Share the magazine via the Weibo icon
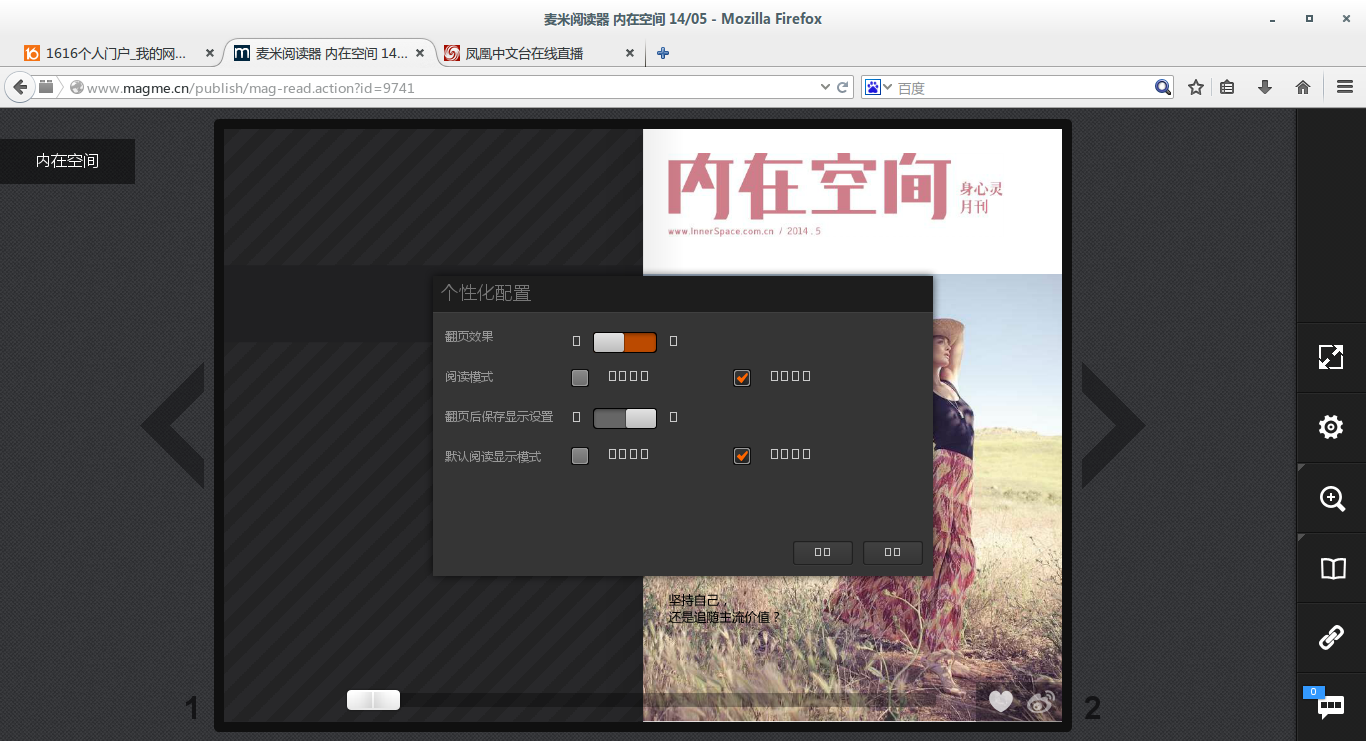This screenshot has height=741, width=1366. point(1041,703)
